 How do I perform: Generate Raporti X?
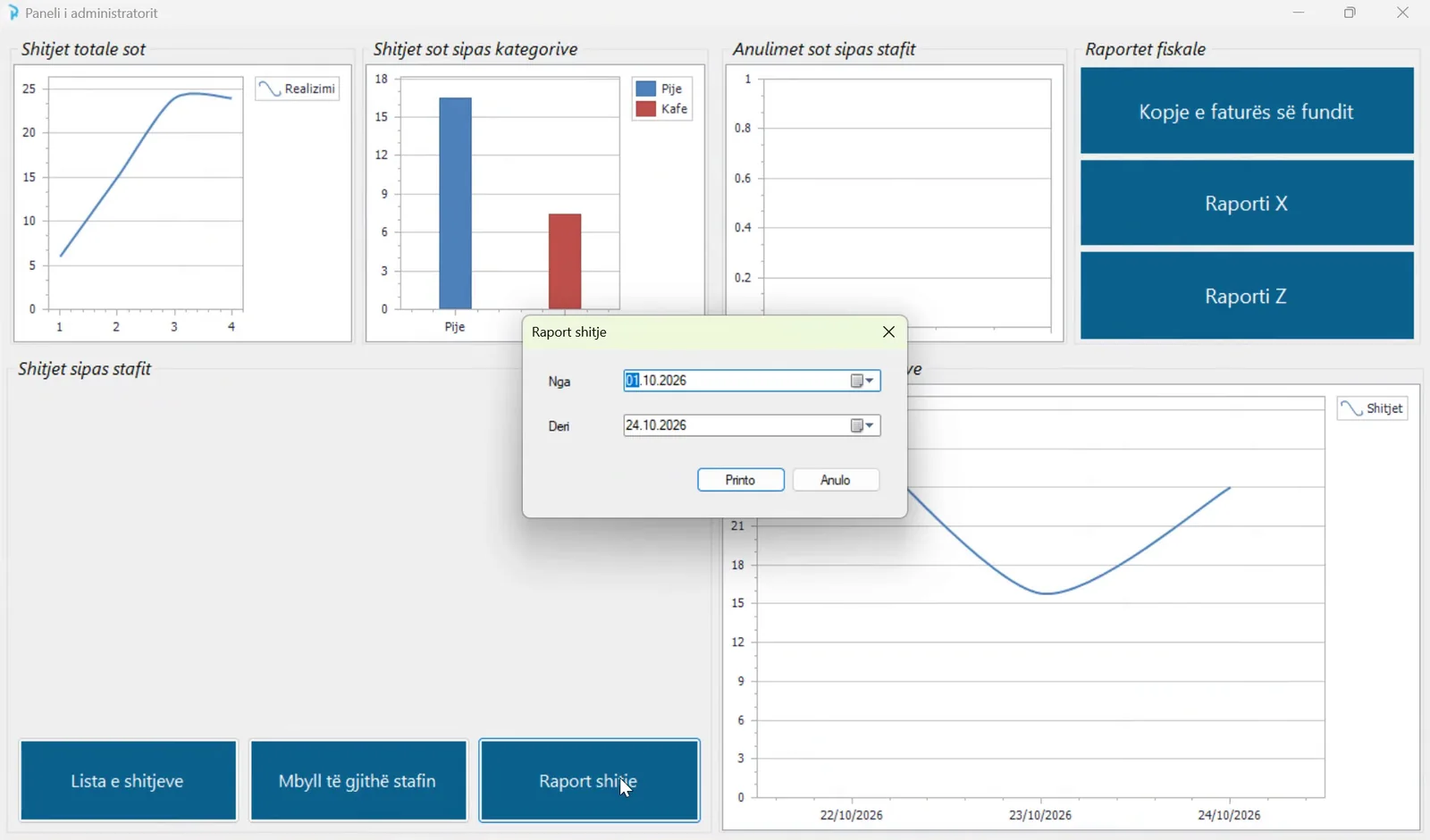click(x=1247, y=204)
